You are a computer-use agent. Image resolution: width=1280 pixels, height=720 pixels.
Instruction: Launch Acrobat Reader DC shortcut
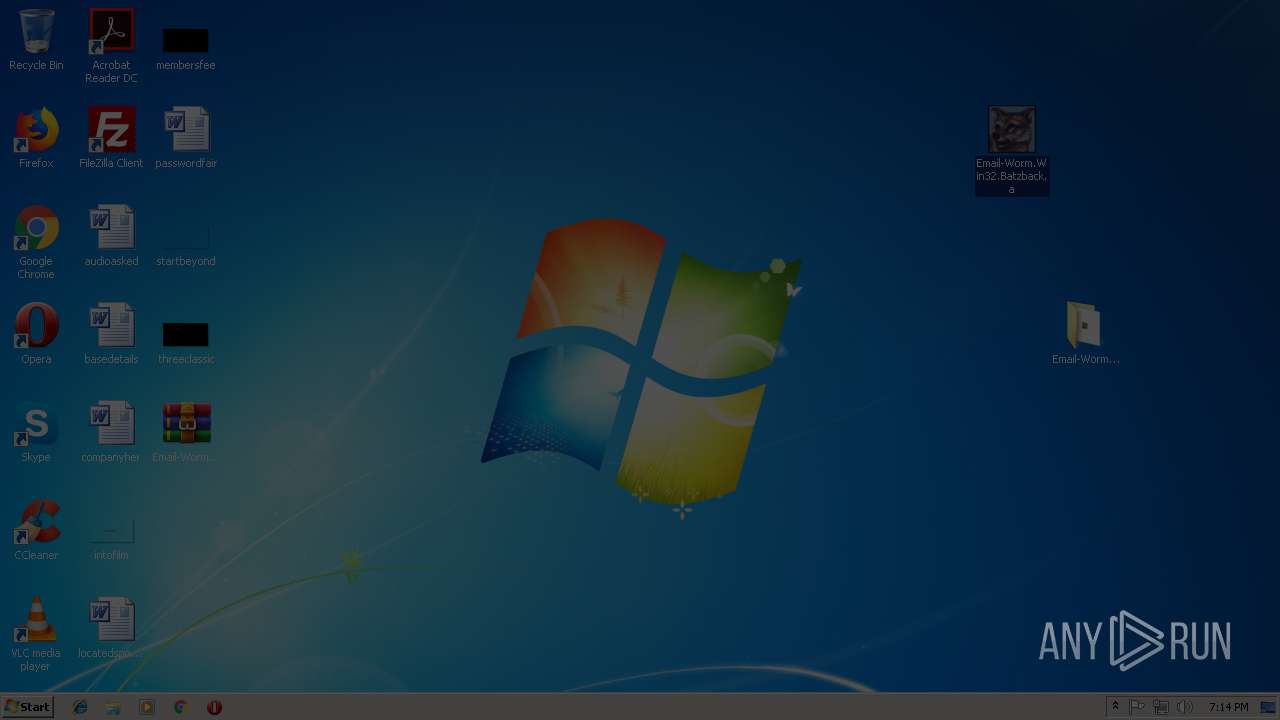tap(111, 46)
